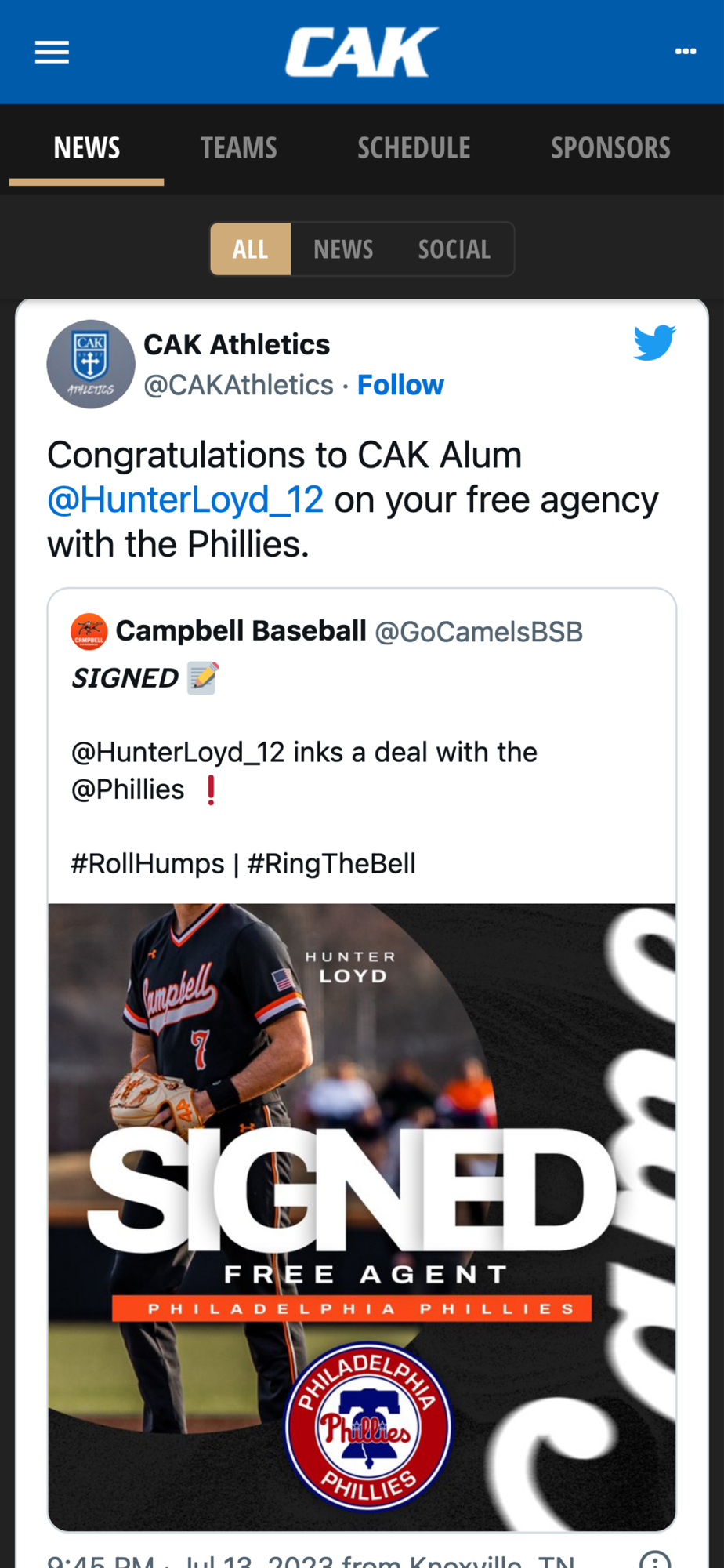The height and width of the screenshot is (1568, 724).
Task: Open the Schedule tab
Action: coord(414,148)
